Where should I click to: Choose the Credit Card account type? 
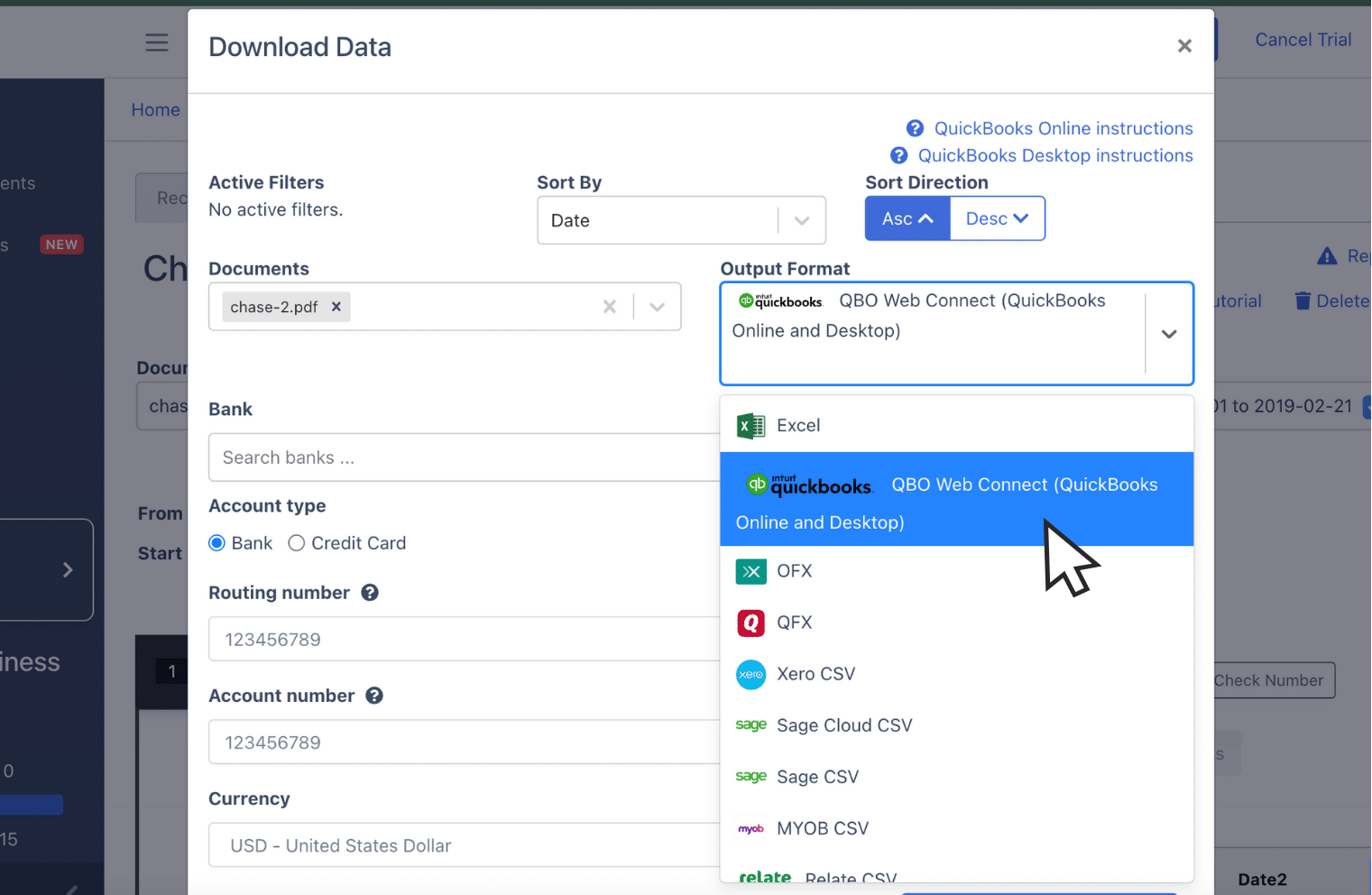(297, 542)
